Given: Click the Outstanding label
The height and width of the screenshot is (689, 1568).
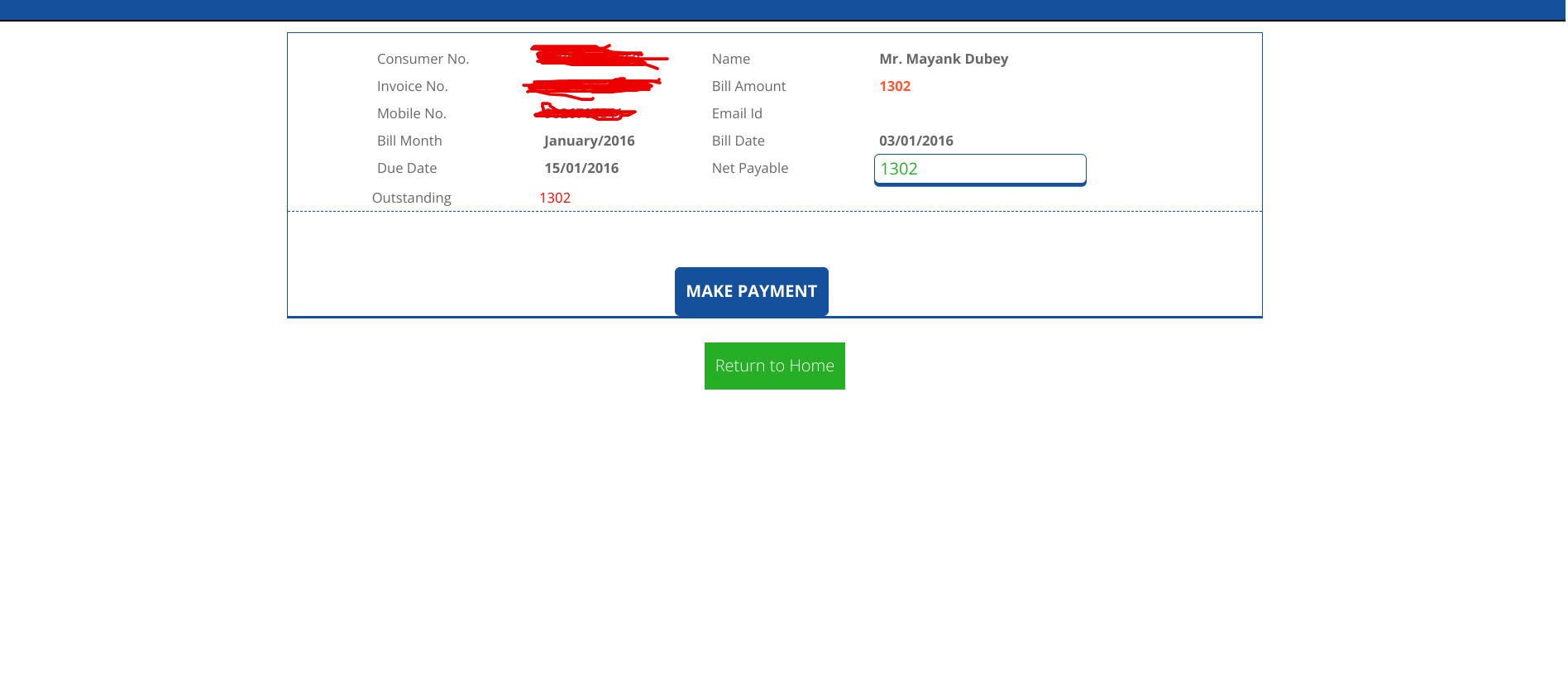Looking at the screenshot, I should click(x=411, y=198).
